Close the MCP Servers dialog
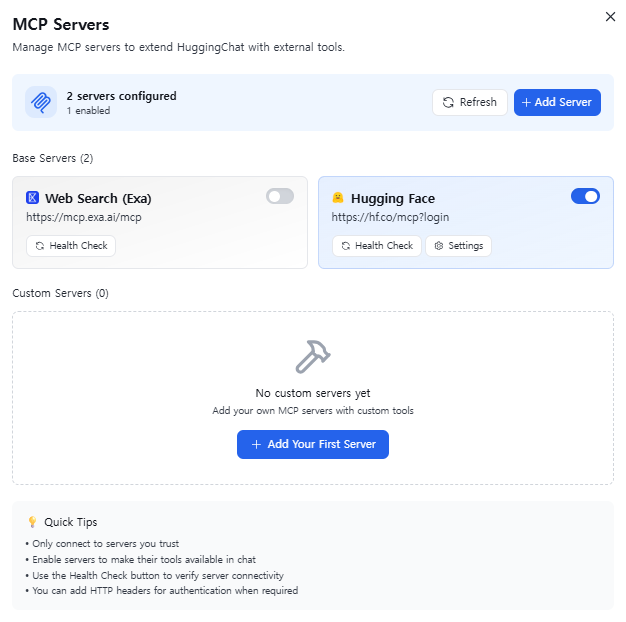Image resolution: width=626 pixels, height=622 pixels. pyautogui.click(x=610, y=17)
